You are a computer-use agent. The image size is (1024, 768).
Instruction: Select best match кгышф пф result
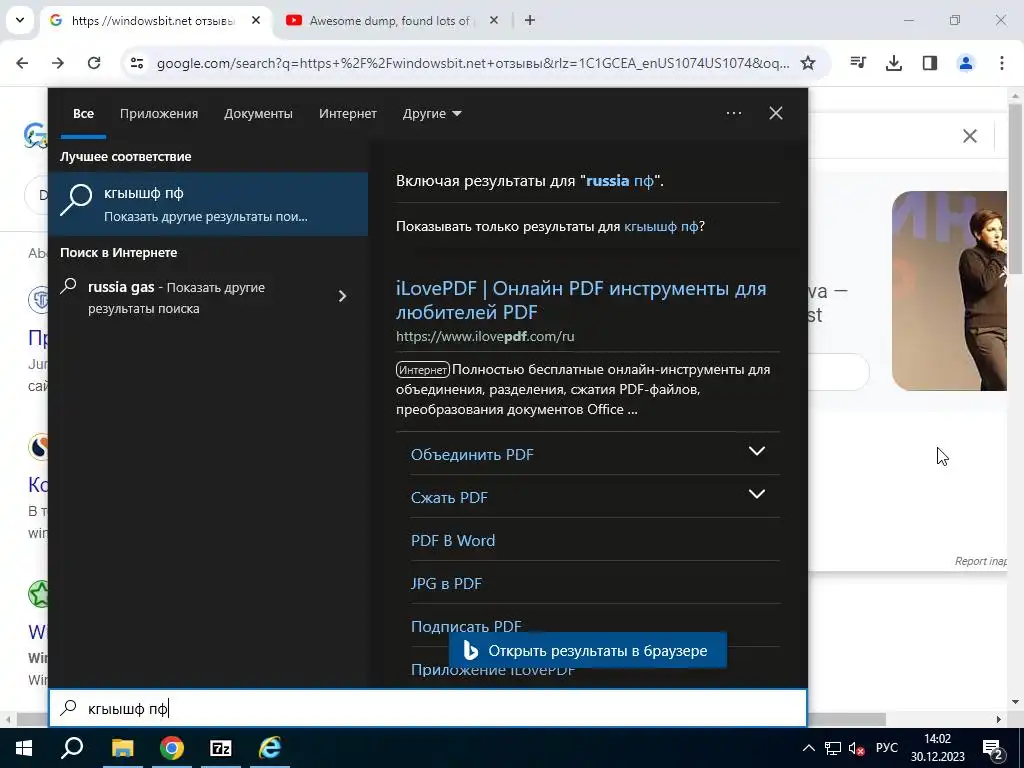208,204
